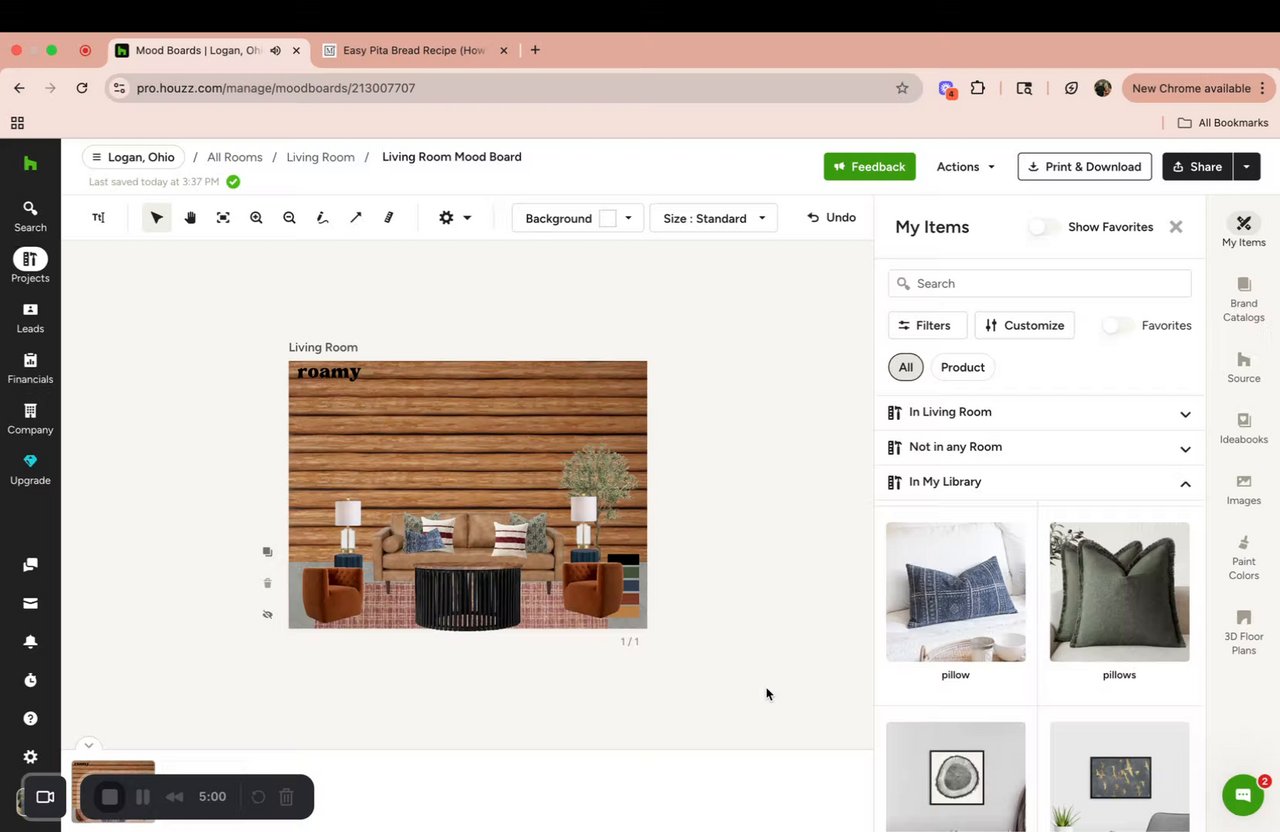This screenshot has height=832, width=1280.
Task: Open the Paint Colors panel
Action: coord(1243,557)
